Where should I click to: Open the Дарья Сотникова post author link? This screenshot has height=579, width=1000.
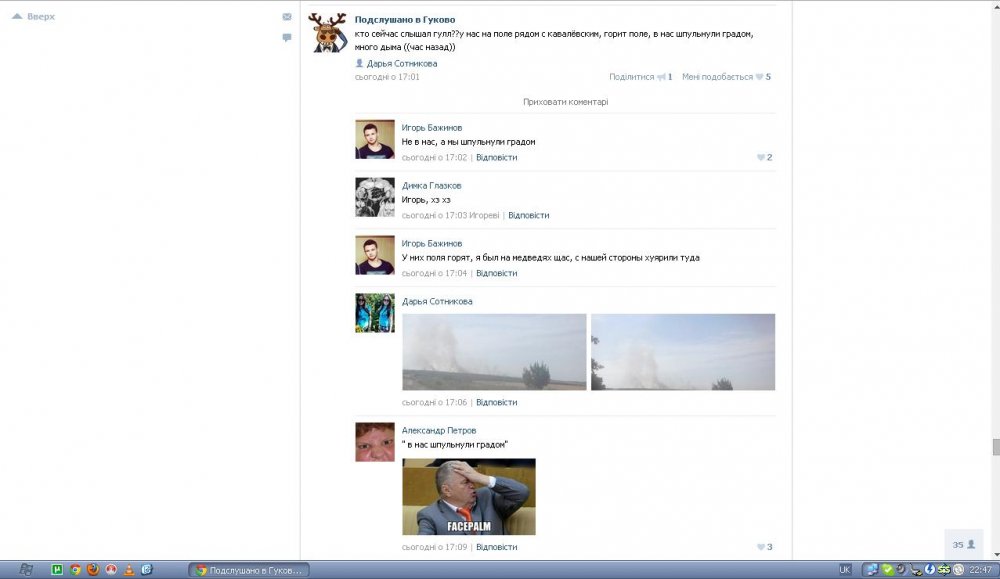pyautogui.click(x=402, y=64)
